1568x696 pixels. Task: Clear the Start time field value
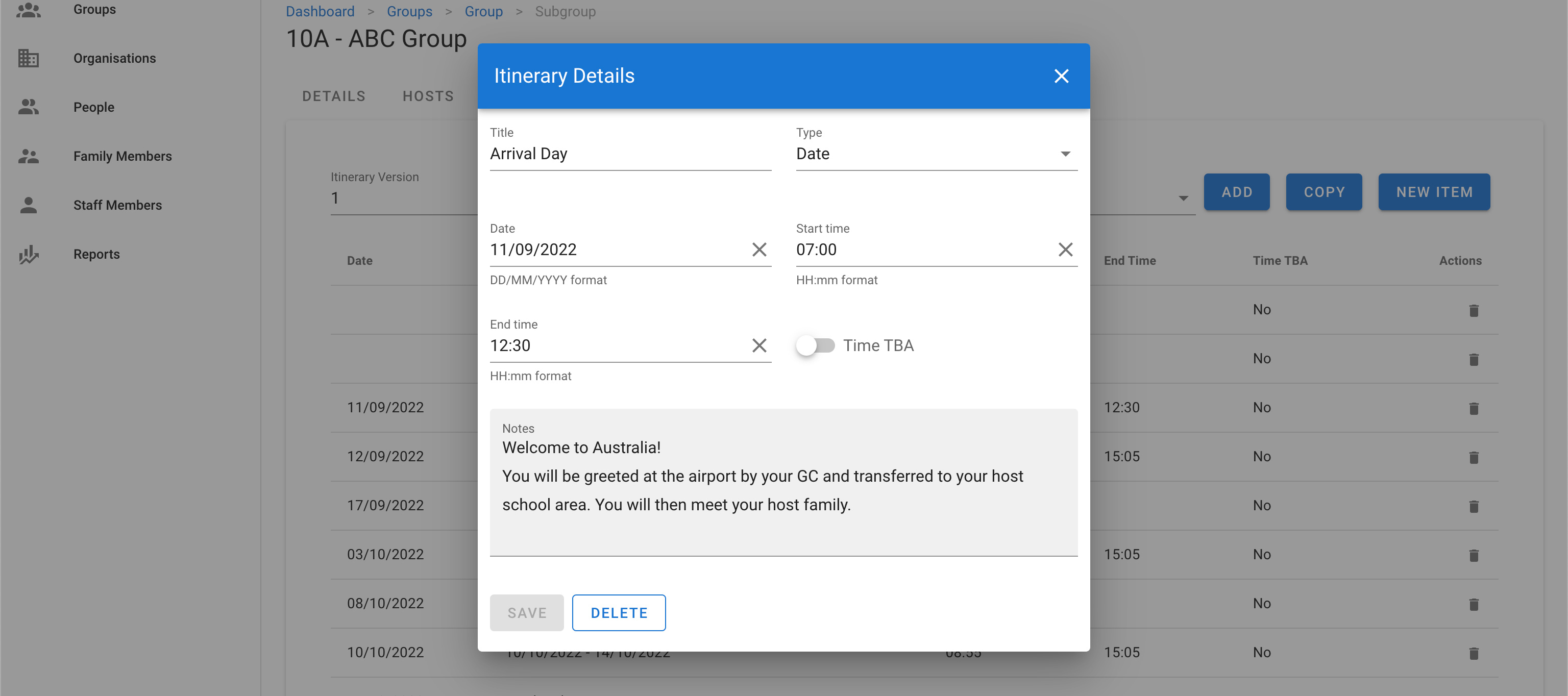[1065, 250]
